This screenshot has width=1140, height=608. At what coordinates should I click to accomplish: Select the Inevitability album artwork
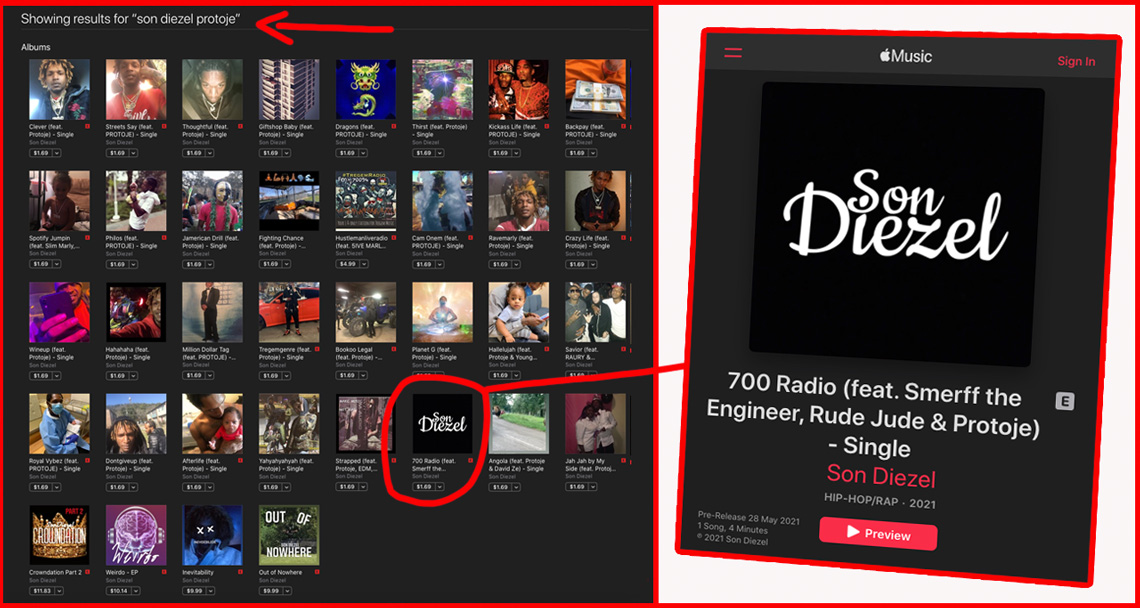pos(213,536)
